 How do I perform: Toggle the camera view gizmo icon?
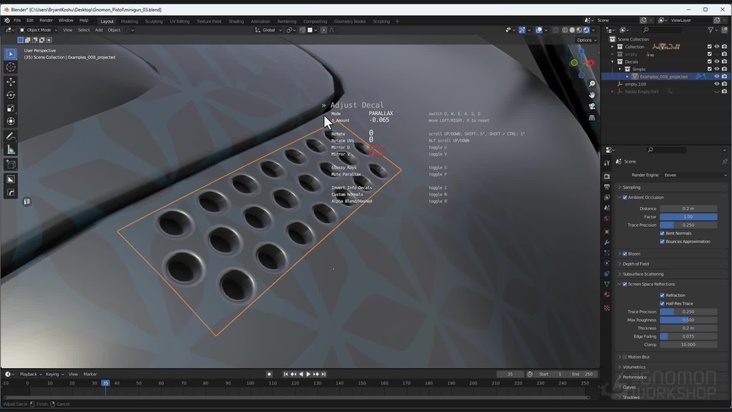pyautogui.click(x=593, y=106)
